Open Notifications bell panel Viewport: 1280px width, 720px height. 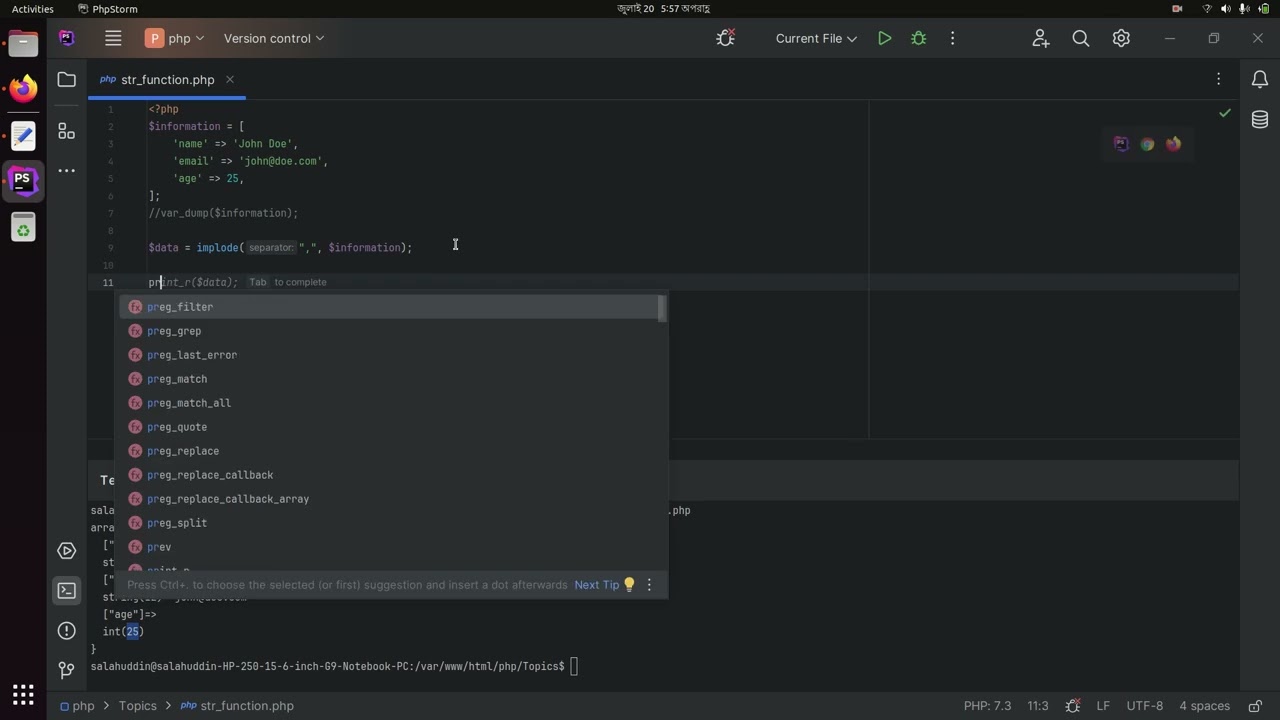click(1260, 80)
